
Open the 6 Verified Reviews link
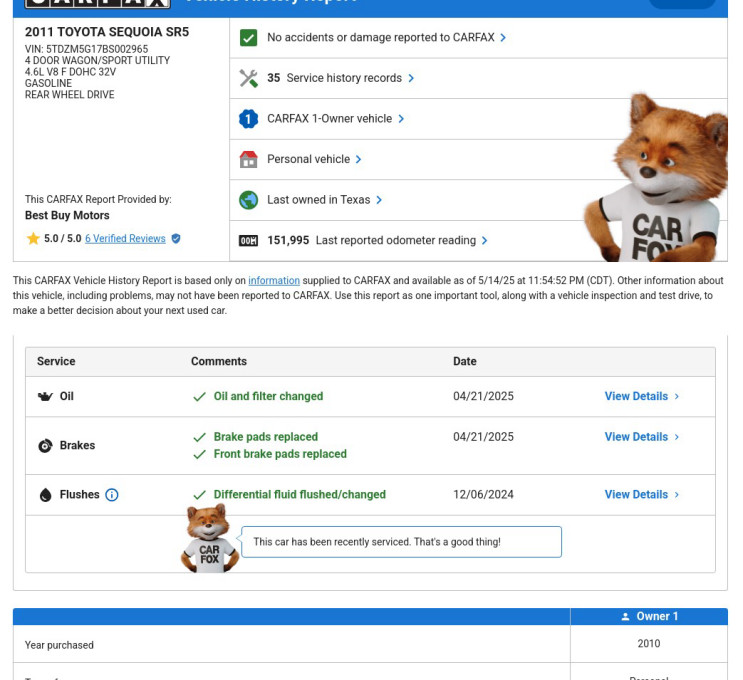[x=125, y=239]
